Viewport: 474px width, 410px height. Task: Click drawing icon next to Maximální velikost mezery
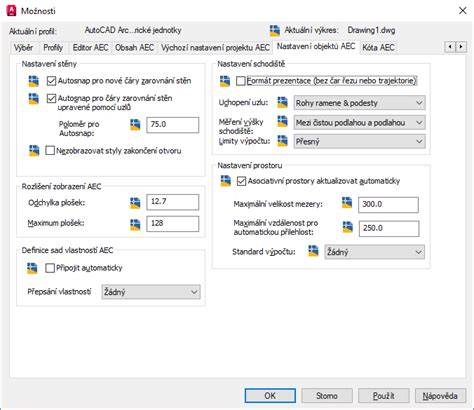point(347,202)
